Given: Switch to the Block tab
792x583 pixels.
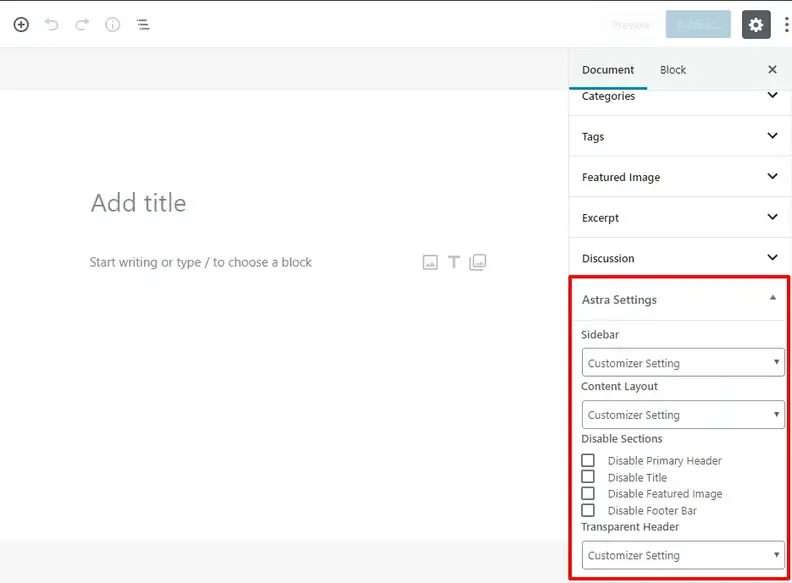Looking at the screenshot, I should click(673, 70).
